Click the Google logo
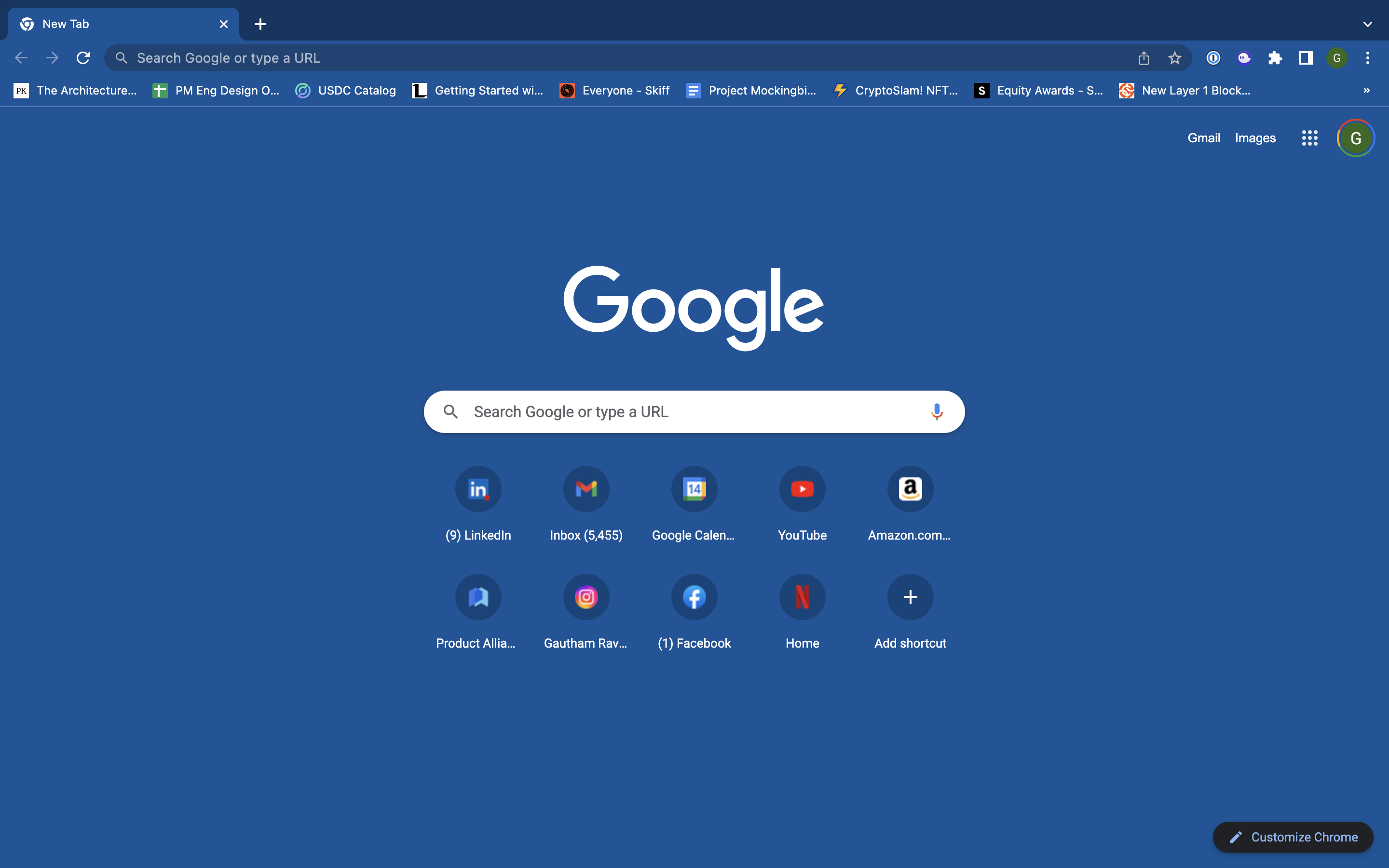Viewport: 1389px width, 868px height. [x=694, y=308]
